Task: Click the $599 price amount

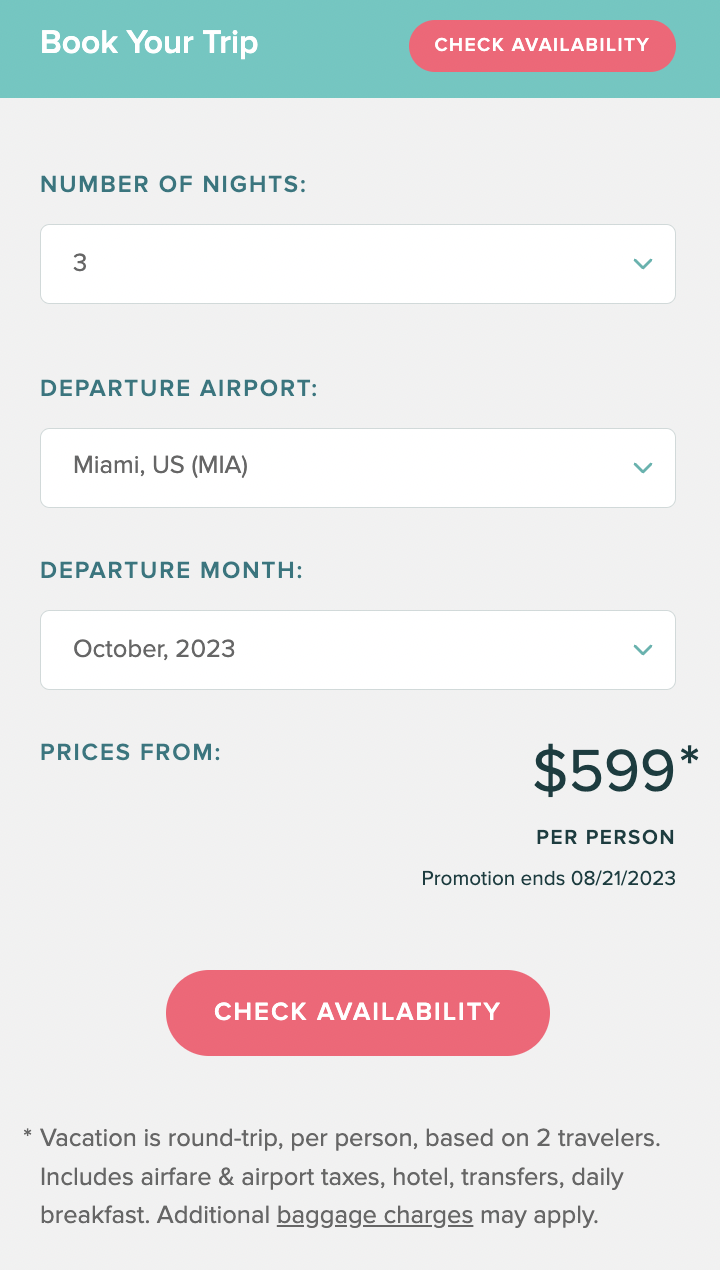Action: [x=604, y=772]
